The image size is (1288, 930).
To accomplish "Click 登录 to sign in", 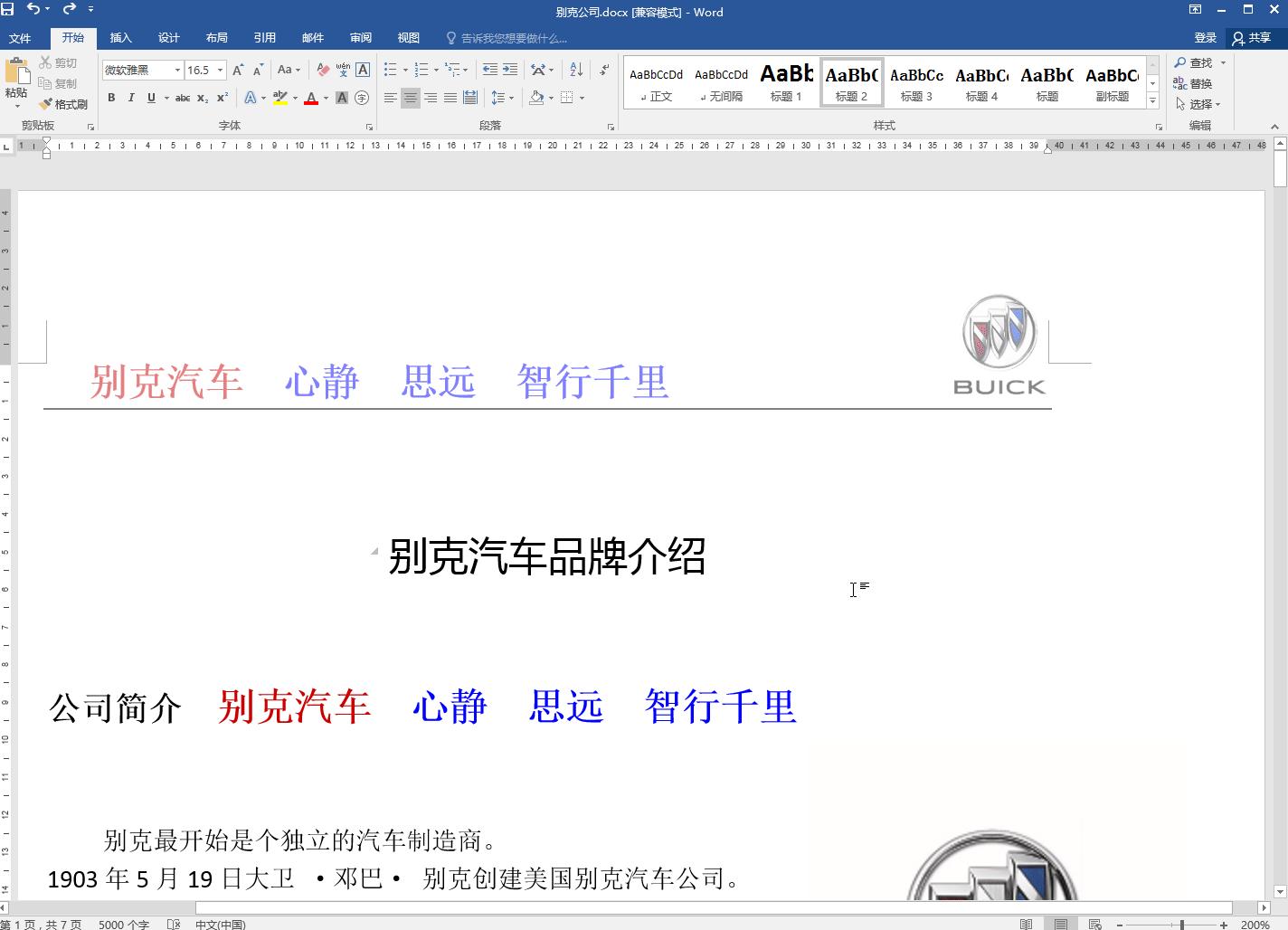I will coord(1206,38).
